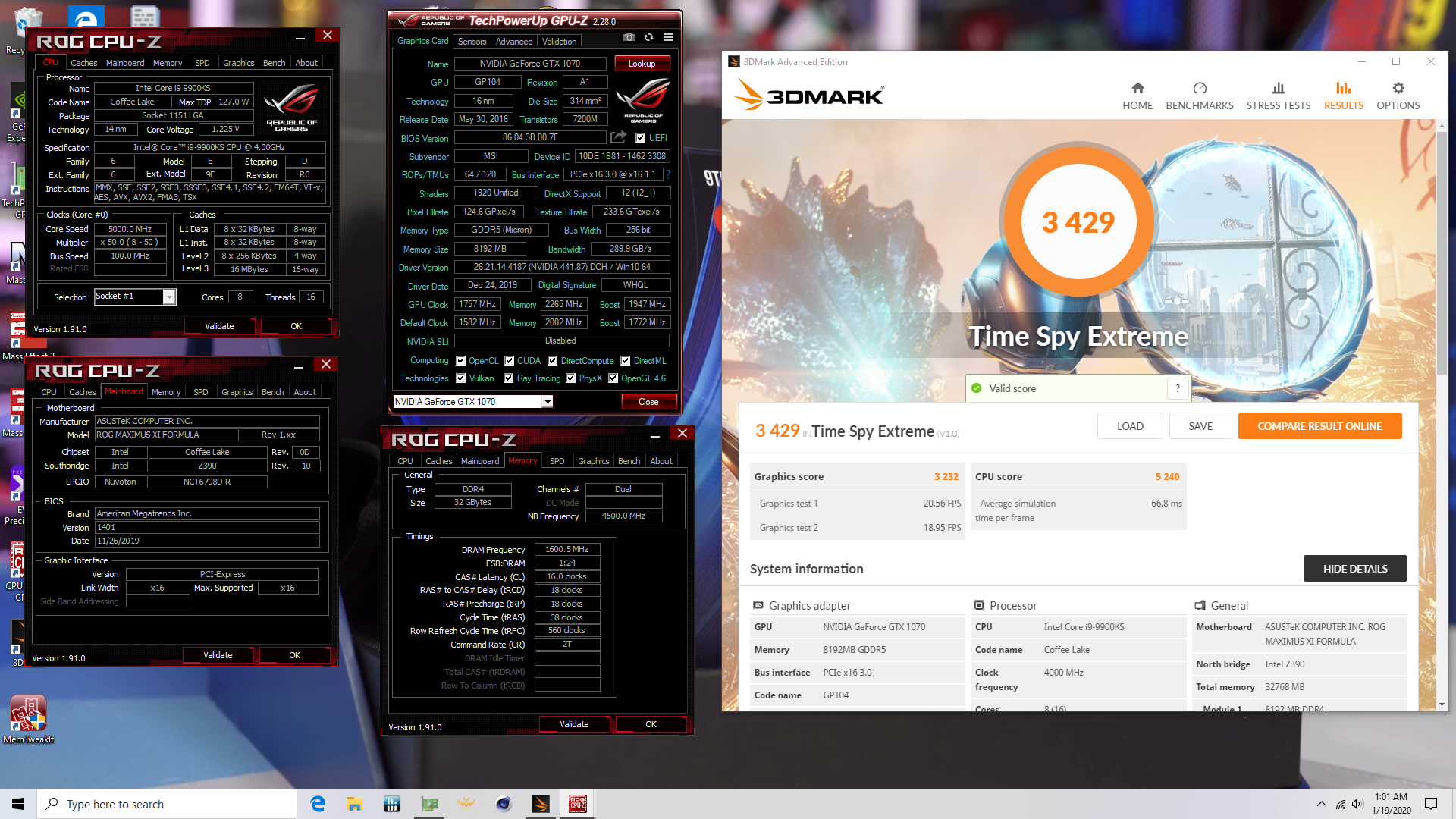Open 3DMark Results section
This screenshot has width=1456, height=819.
[x=1344, y=96]
